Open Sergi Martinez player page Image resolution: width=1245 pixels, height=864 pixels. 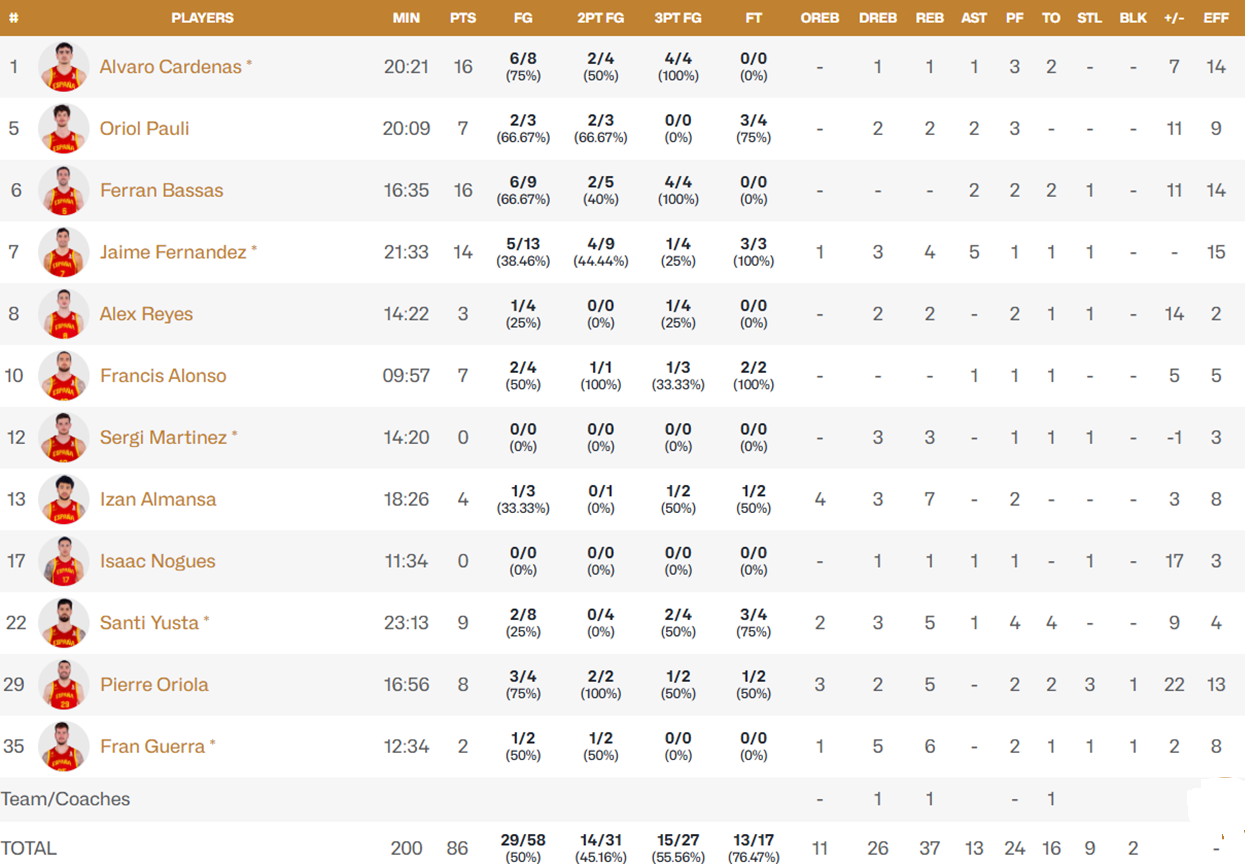coord(163,438)
